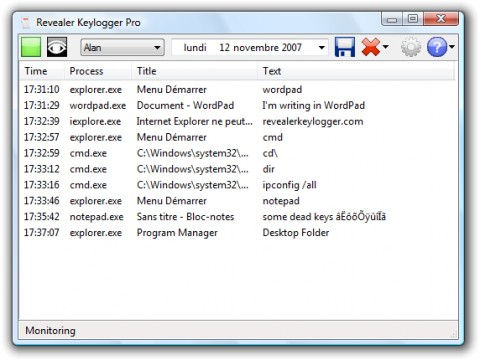Click the 'cd\' text entry
This screenshot has width=480, height=360.
click(x=270, y=153)
